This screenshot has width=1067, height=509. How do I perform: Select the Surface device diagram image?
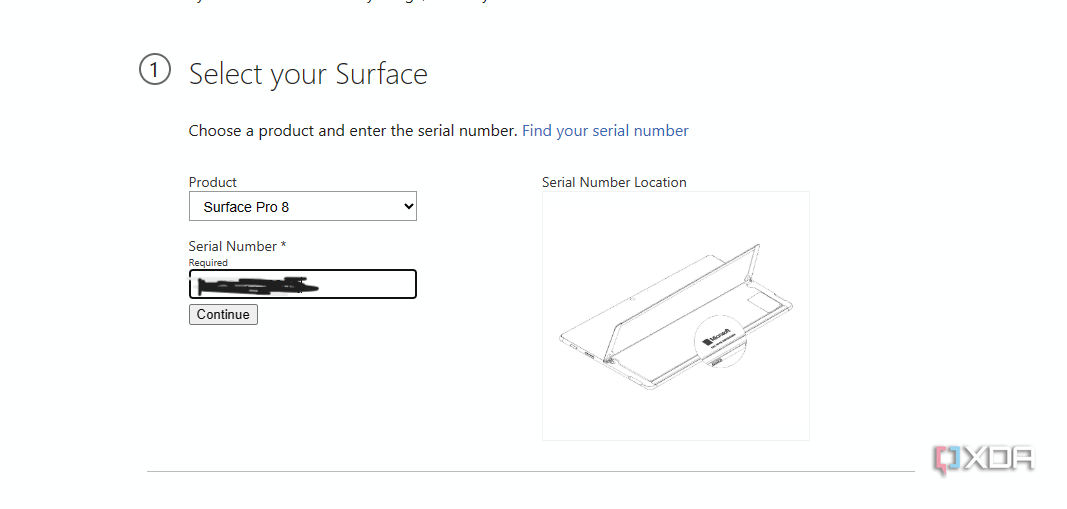point(675,315)
